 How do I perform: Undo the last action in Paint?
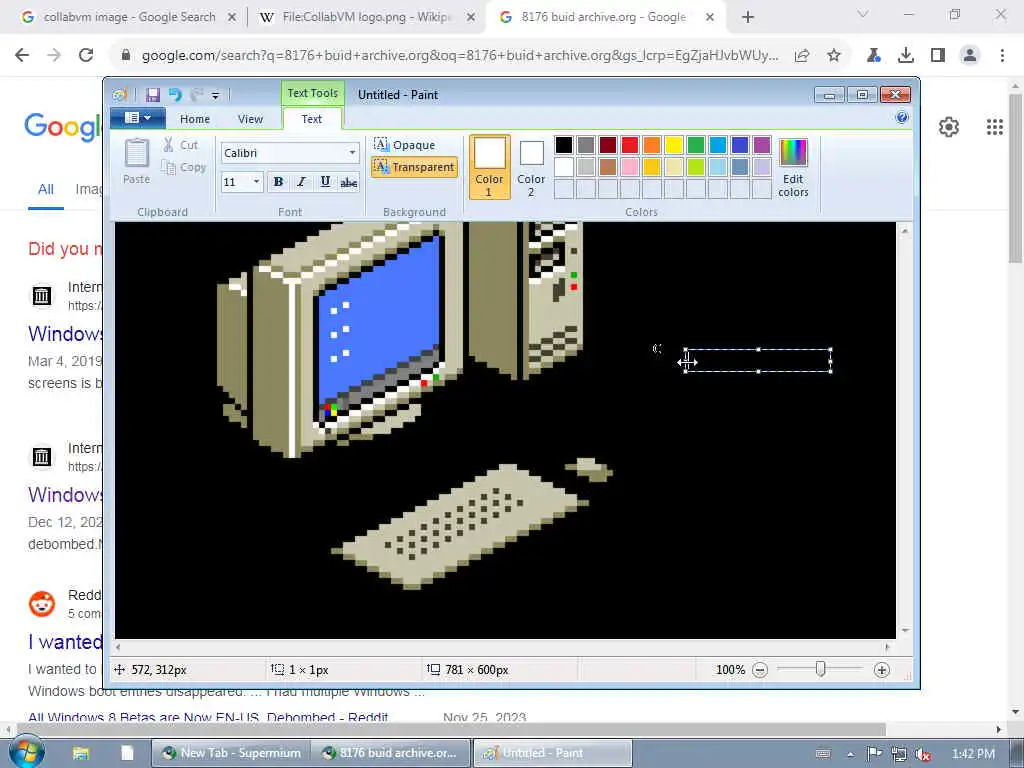point(174,95)
